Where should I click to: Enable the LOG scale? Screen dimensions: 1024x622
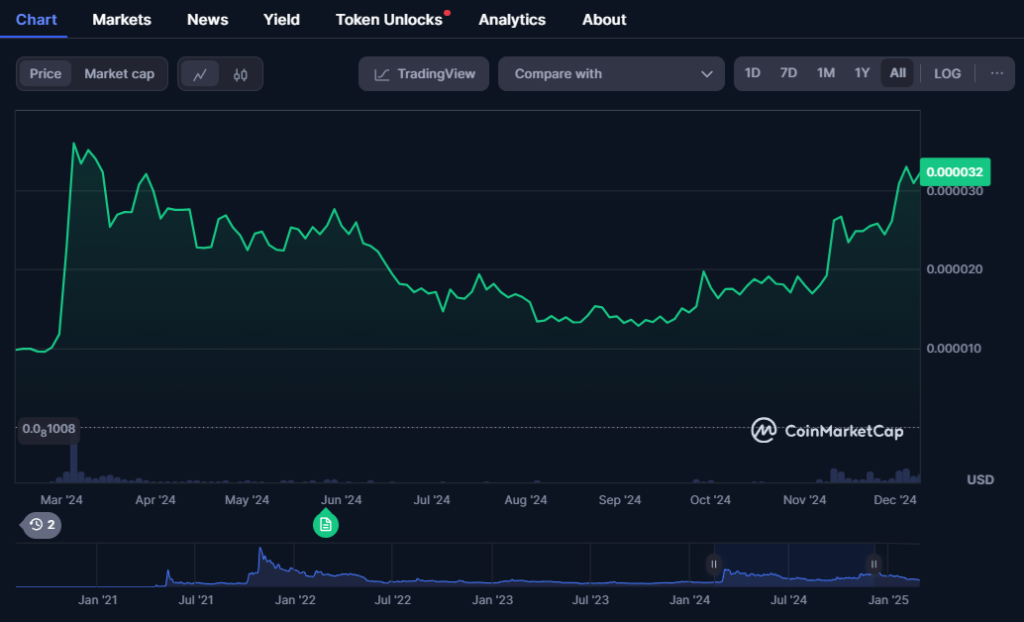947,74
